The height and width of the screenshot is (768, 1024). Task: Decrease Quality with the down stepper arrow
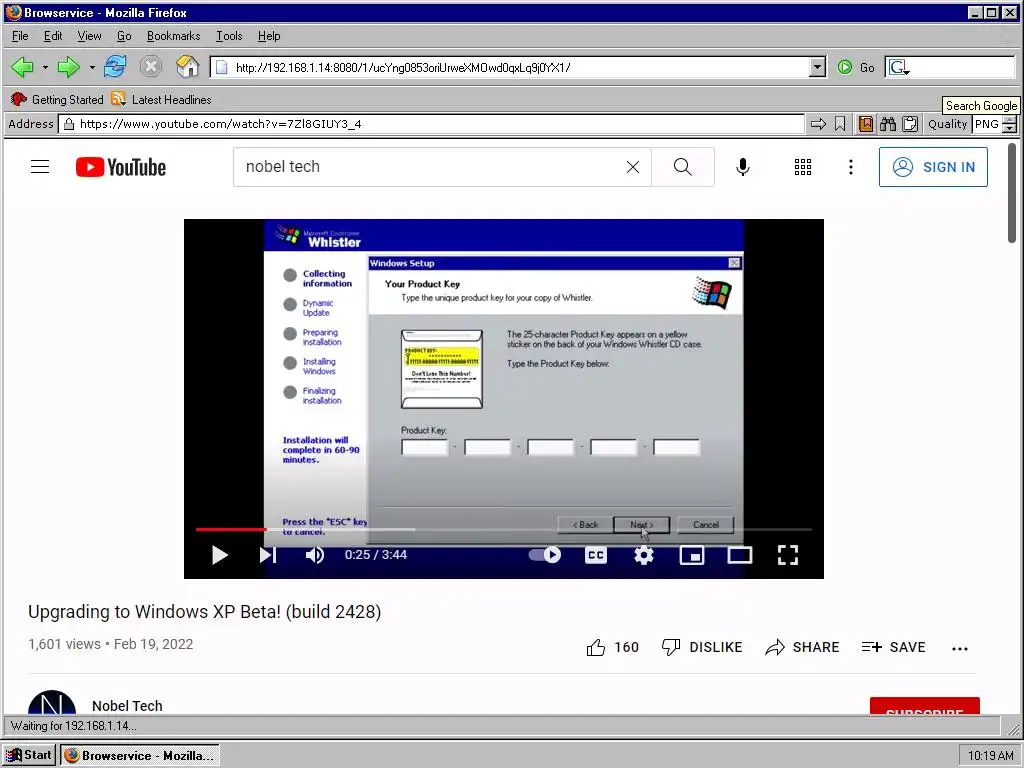1010,129
